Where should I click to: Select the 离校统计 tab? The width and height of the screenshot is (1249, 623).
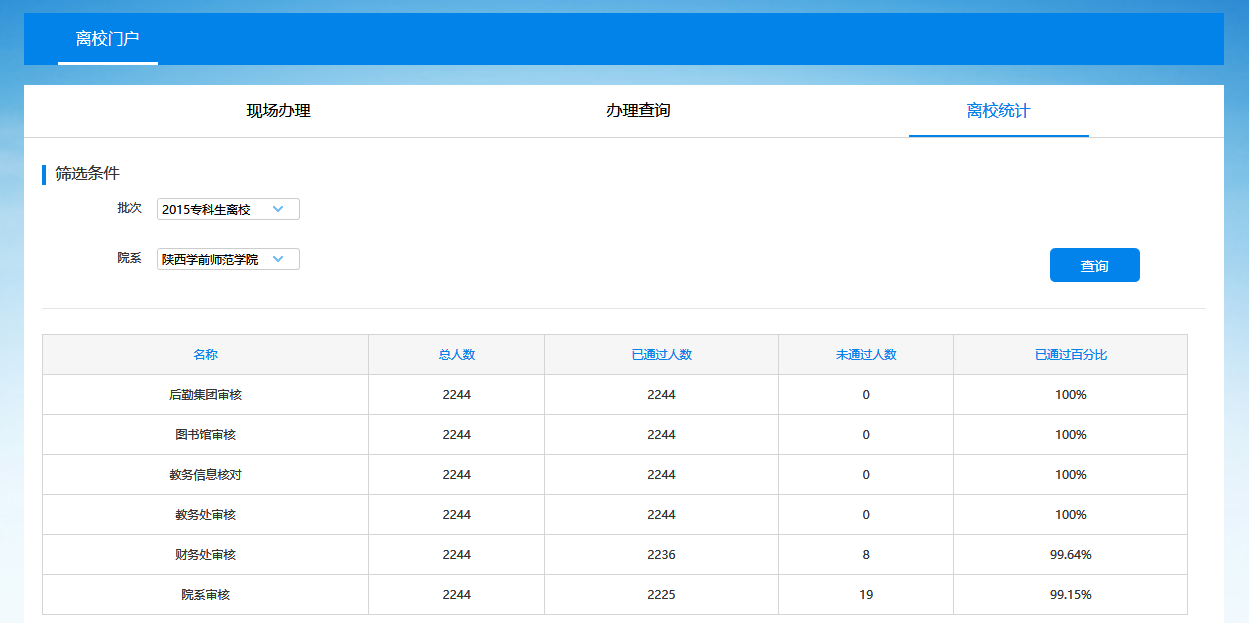tap(998, 111)
